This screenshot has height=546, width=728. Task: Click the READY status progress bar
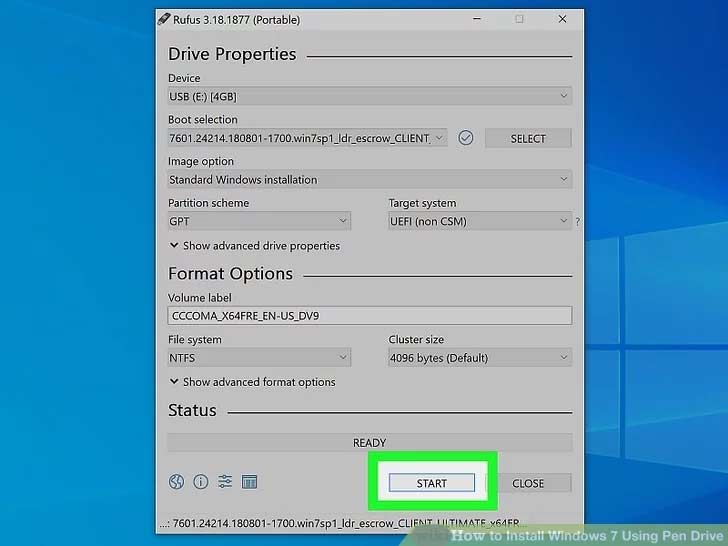[370, 442]
